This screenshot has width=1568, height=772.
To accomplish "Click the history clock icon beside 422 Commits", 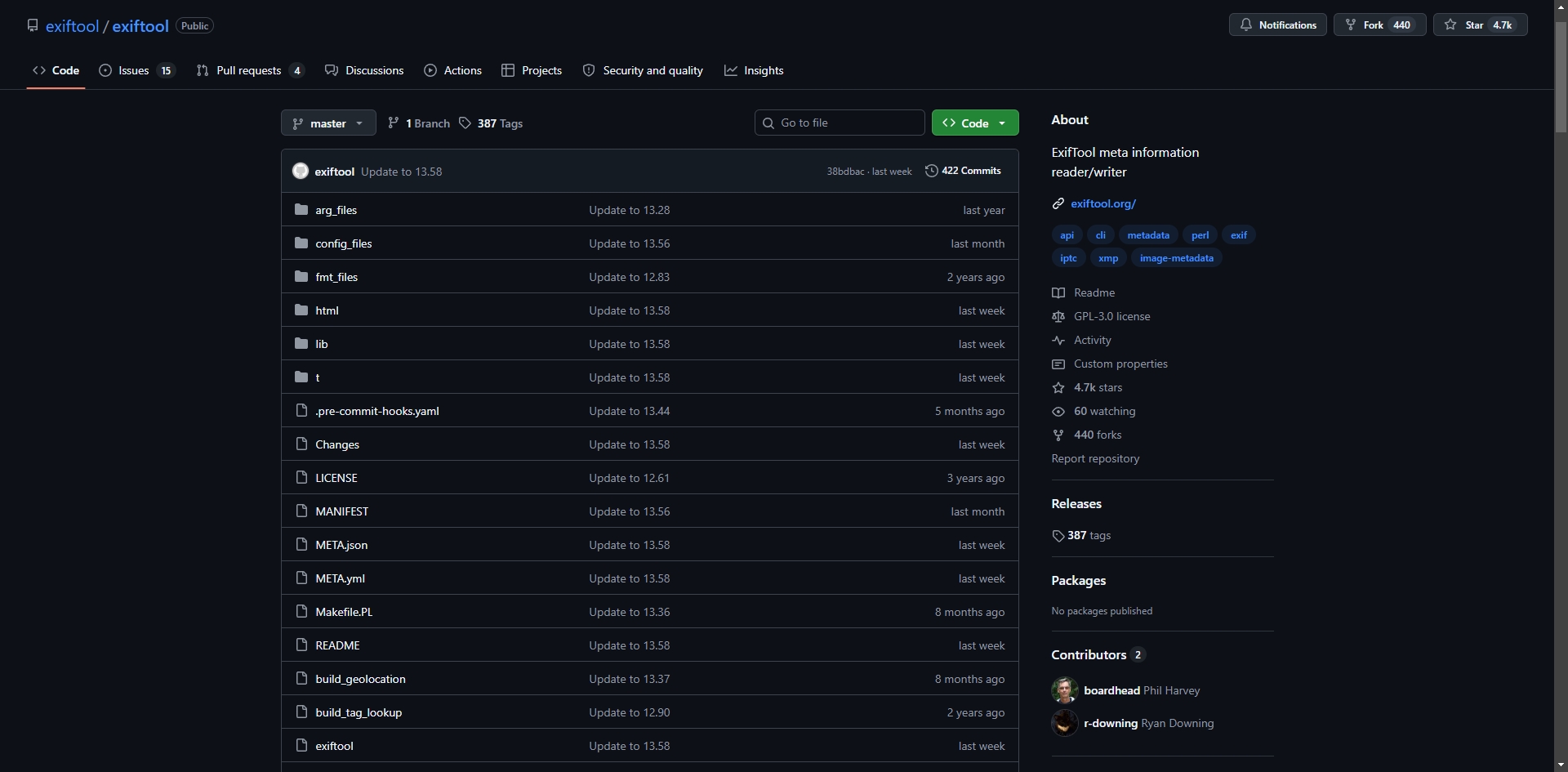I will tap(931, 171).
